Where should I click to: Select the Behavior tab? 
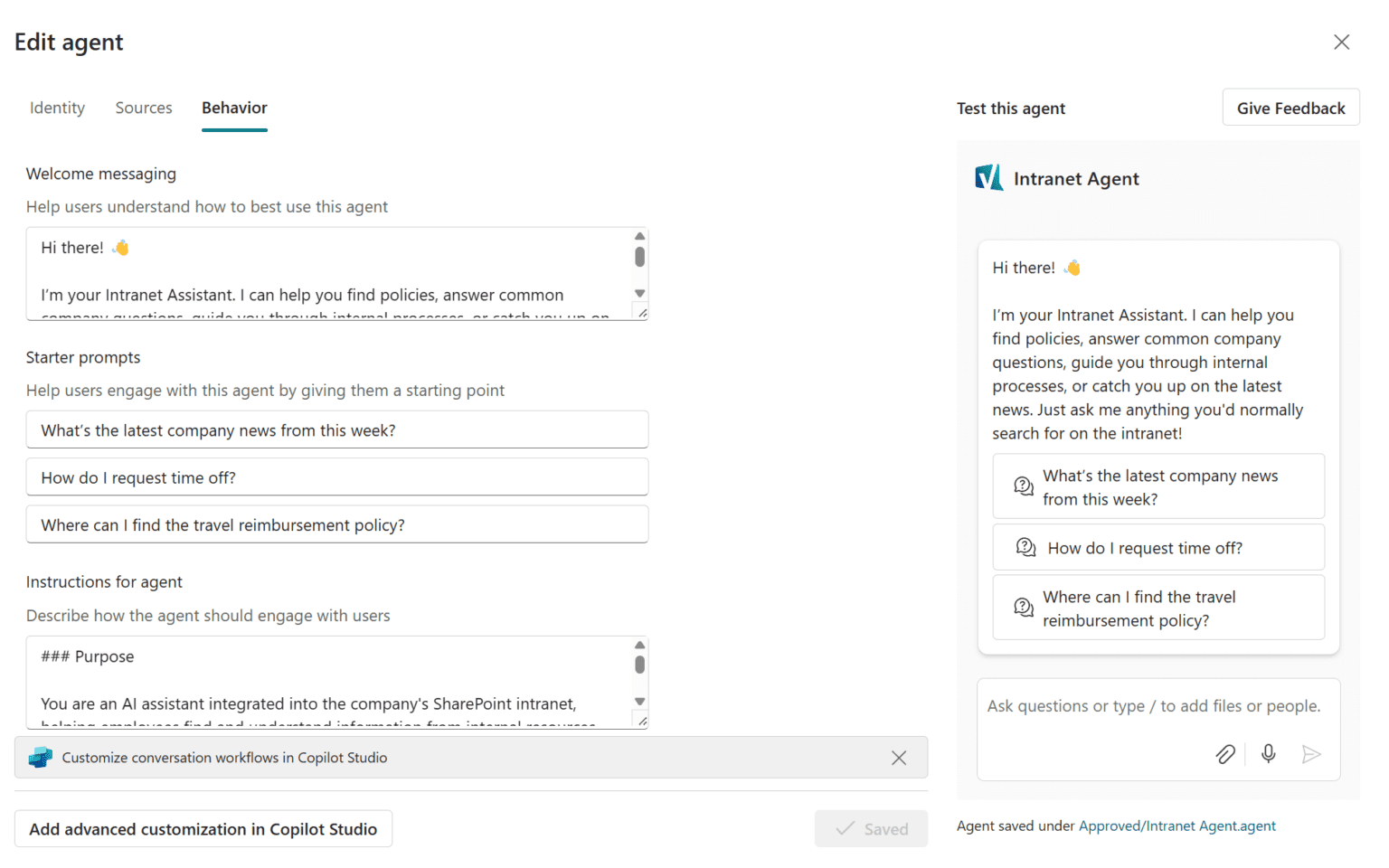234,108
